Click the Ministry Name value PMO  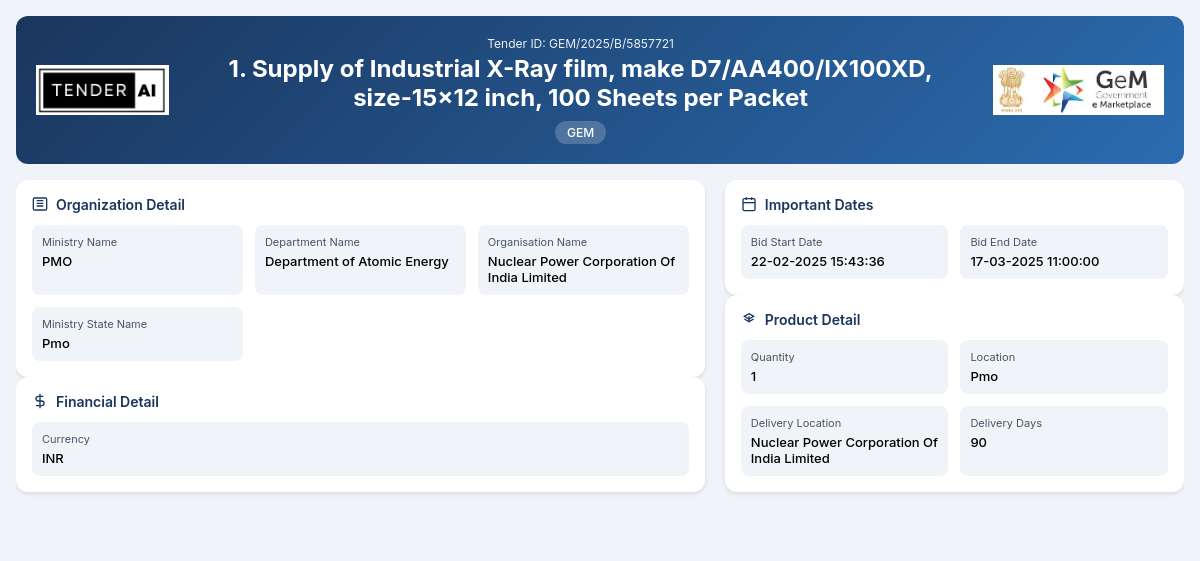pyautogui.click(x=57, y=262)
